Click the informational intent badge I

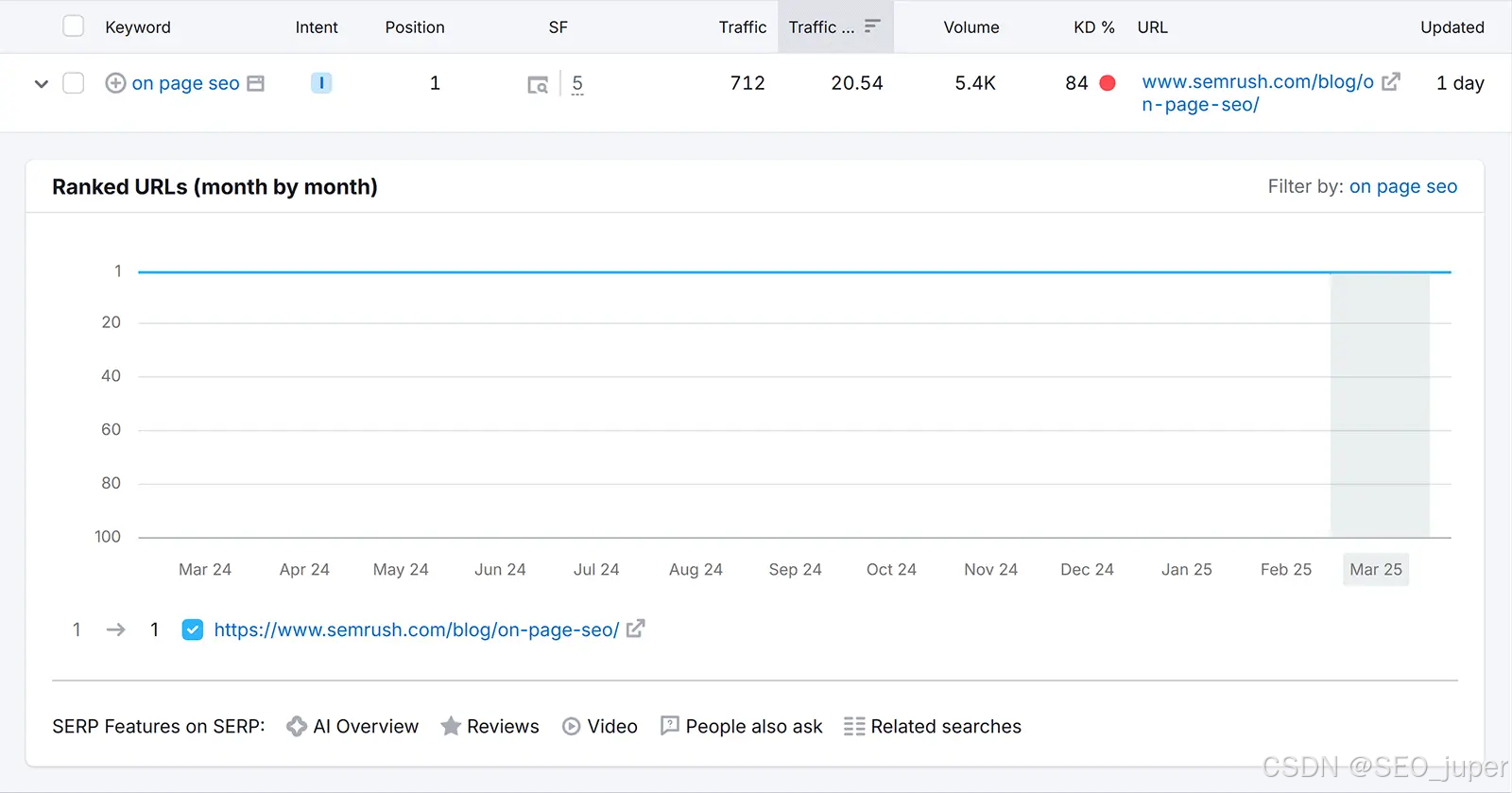tap(321, 83)
